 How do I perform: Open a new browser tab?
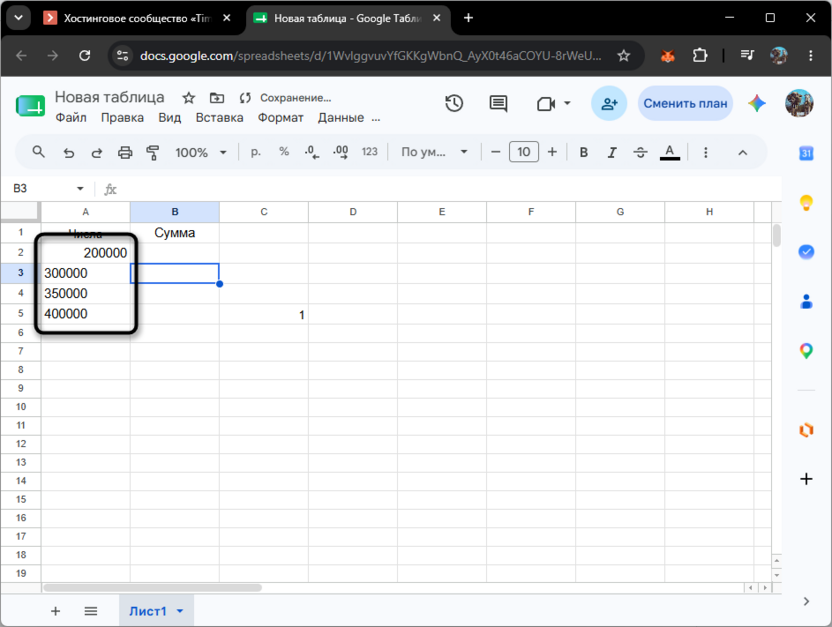[469, 18]
